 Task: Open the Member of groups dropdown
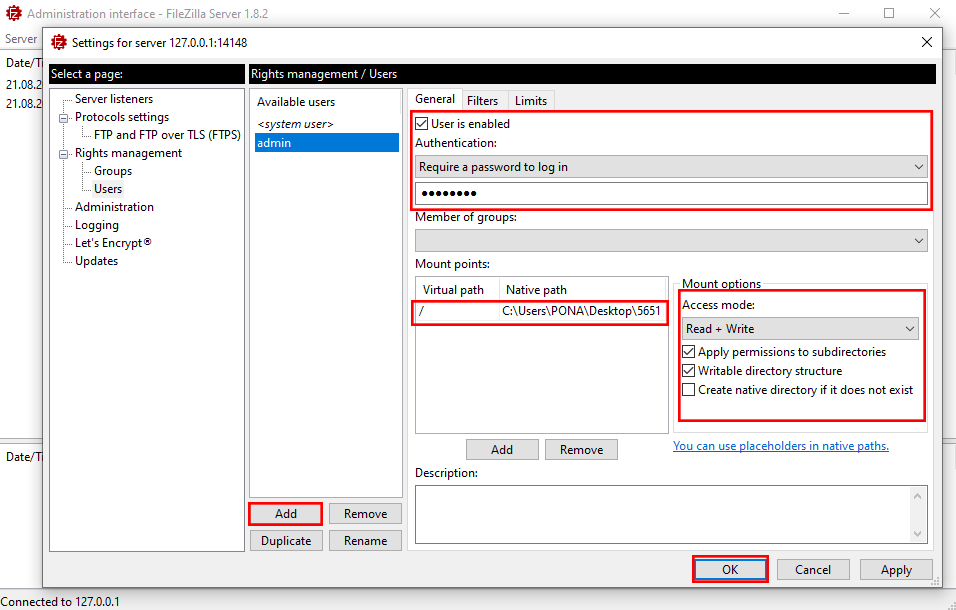pos(671,241)
